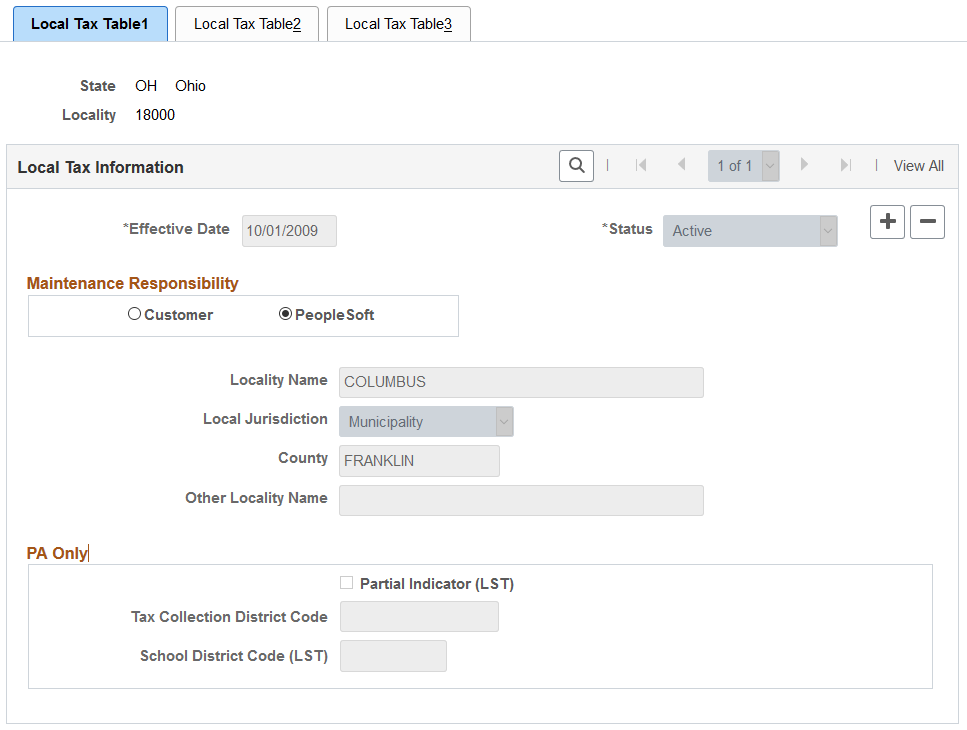
Task: Switch to Local Tax Table2 tab
Action: [x=247, y=24]
